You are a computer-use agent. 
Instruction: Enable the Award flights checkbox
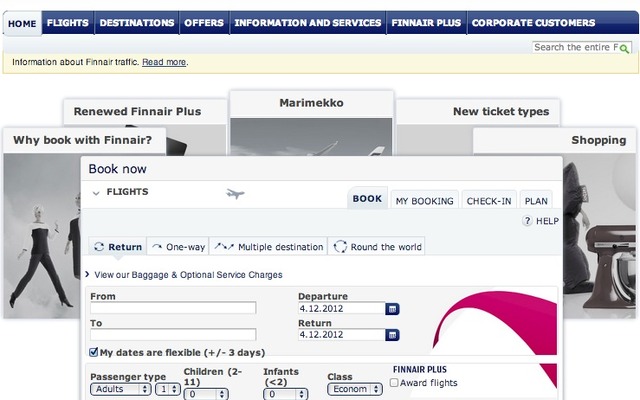[x=394, y=383]
